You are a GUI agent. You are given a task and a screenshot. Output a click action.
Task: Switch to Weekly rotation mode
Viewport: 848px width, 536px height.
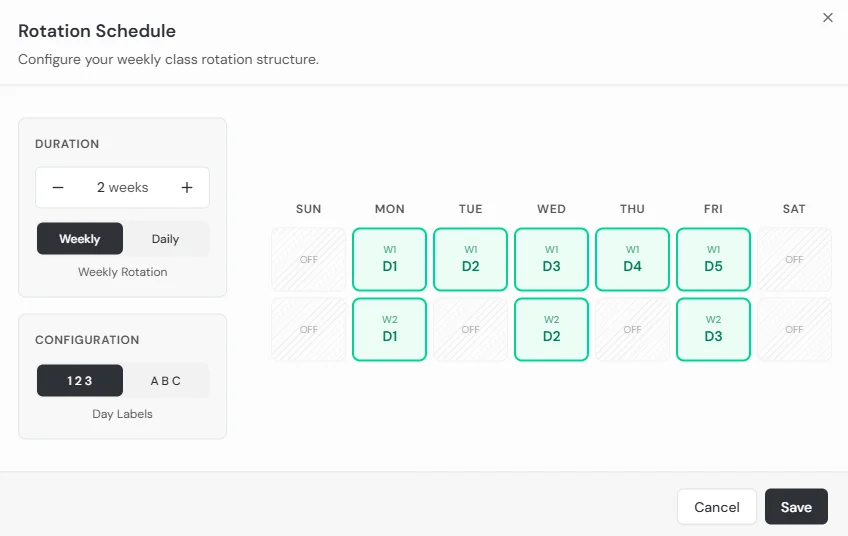coord(80,239)
